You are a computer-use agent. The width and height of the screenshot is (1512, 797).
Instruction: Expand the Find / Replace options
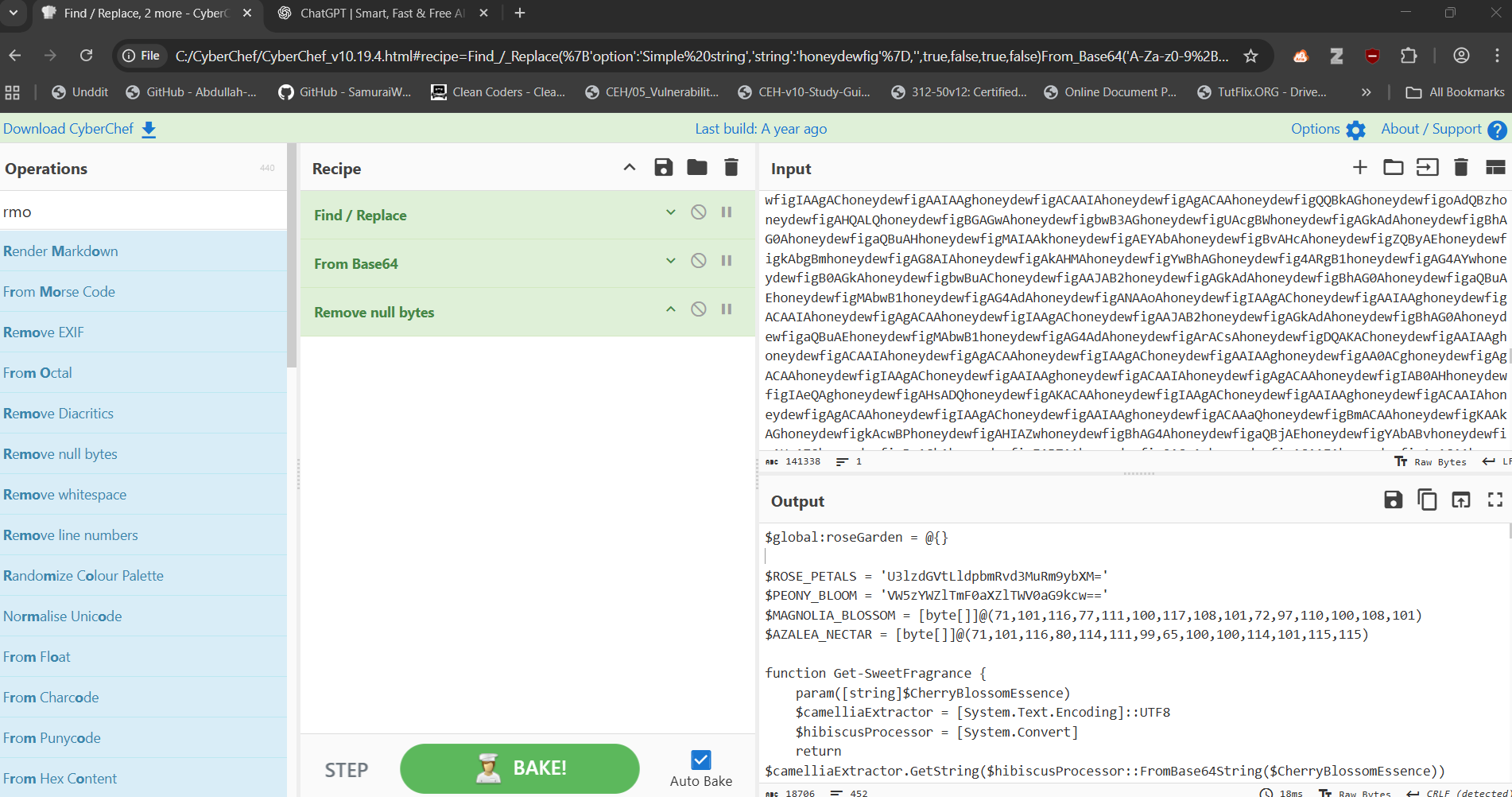tap(671, 212)
